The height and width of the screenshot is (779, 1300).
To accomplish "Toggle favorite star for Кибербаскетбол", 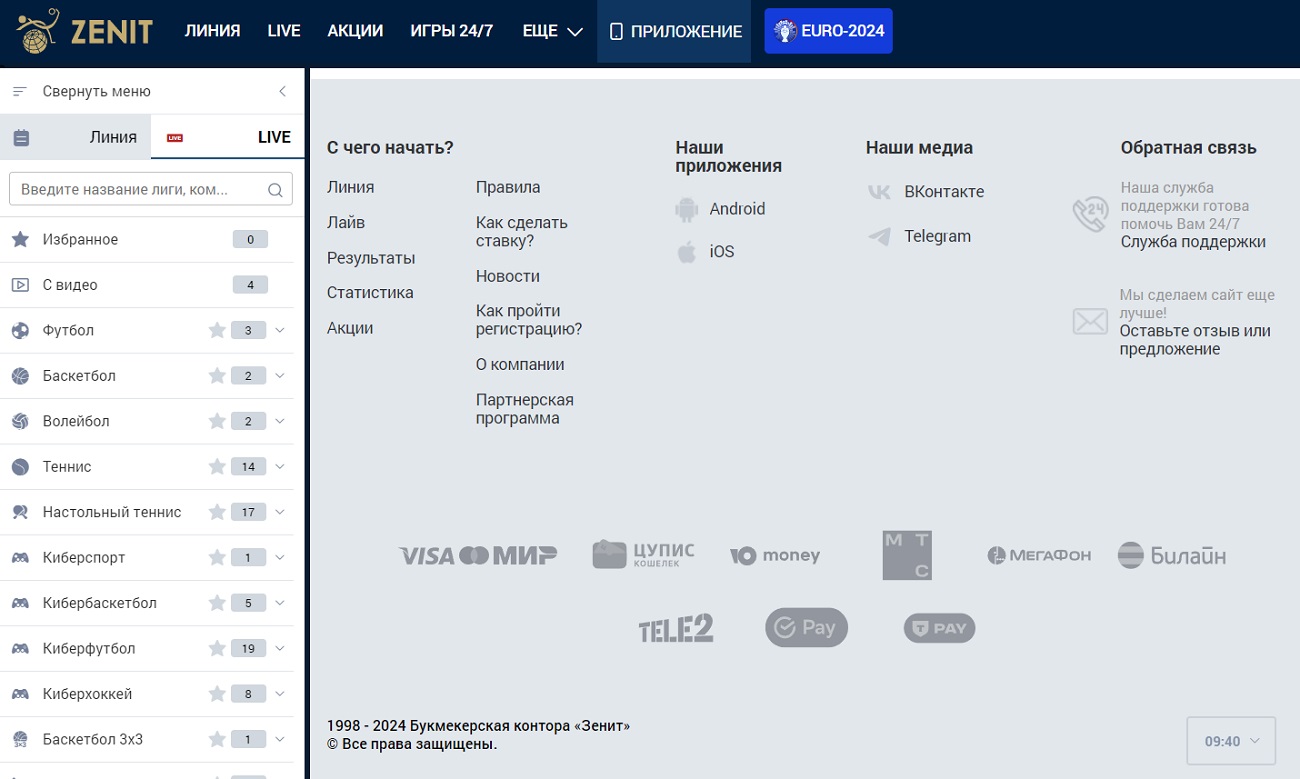I will point(217,603).
